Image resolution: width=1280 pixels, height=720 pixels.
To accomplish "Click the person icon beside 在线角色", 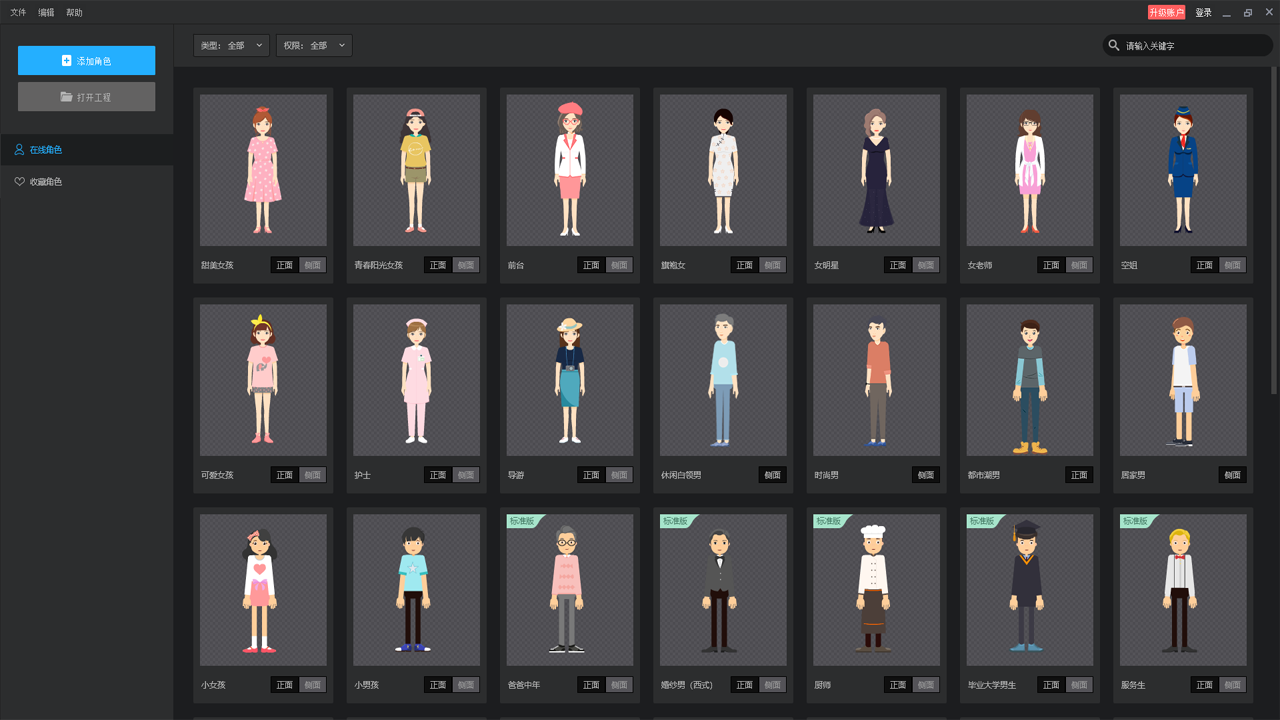I will tap(19, 150).
